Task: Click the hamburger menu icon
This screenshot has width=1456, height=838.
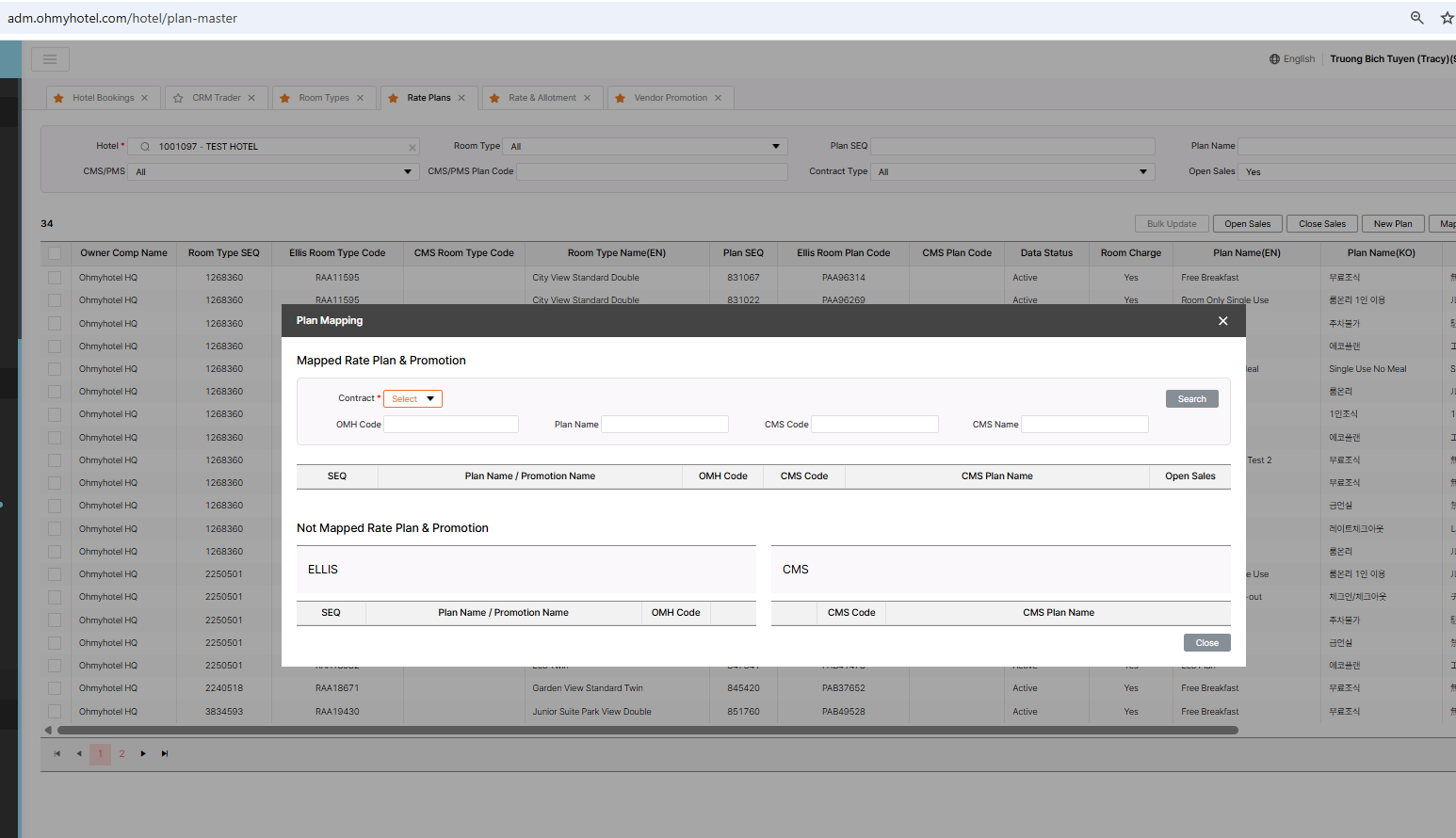Action: point(50,59)
